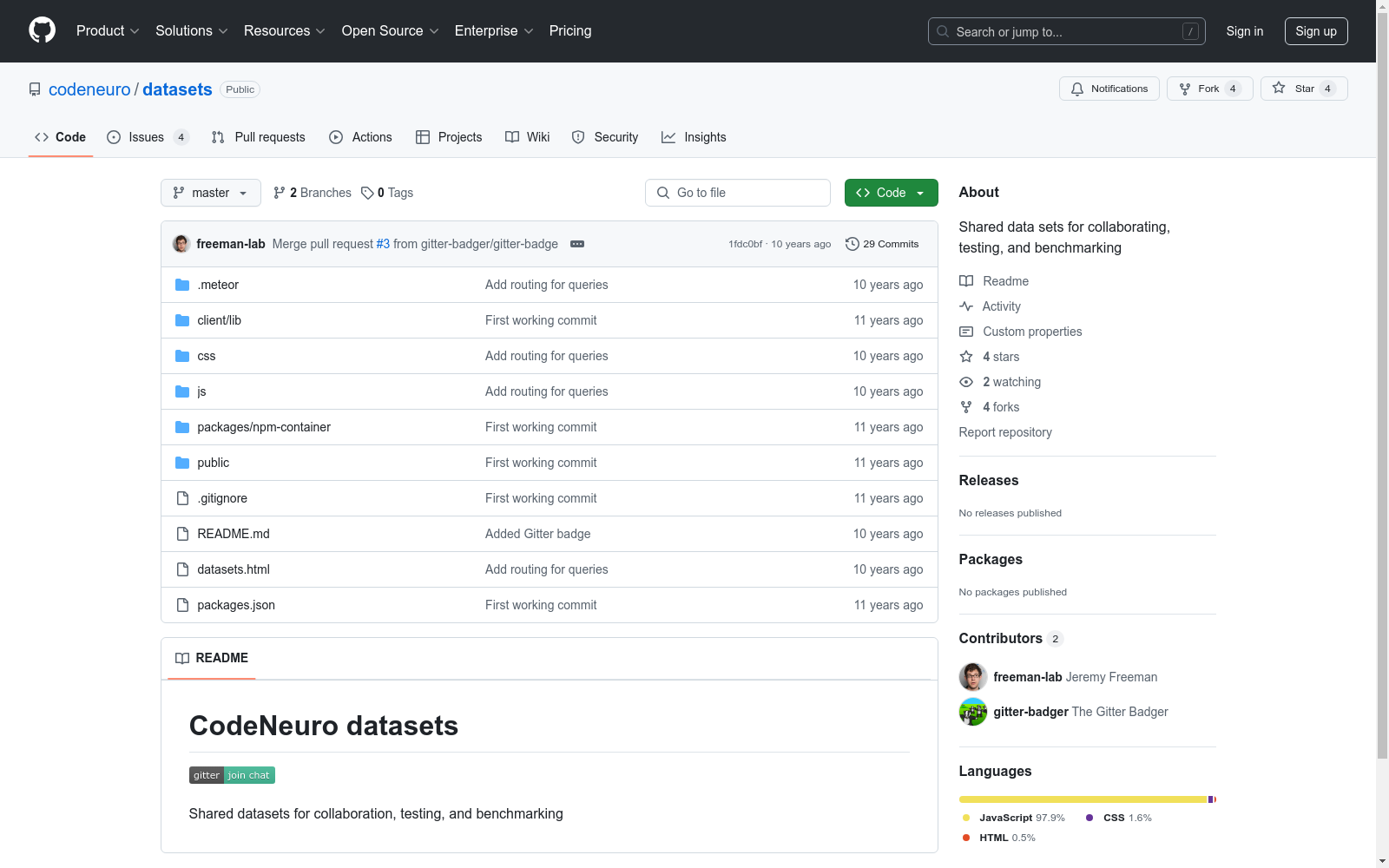Viewport: 1389px width, 868px height.
Task: Click Report repository link
Action: click(x=1005, y=432)
